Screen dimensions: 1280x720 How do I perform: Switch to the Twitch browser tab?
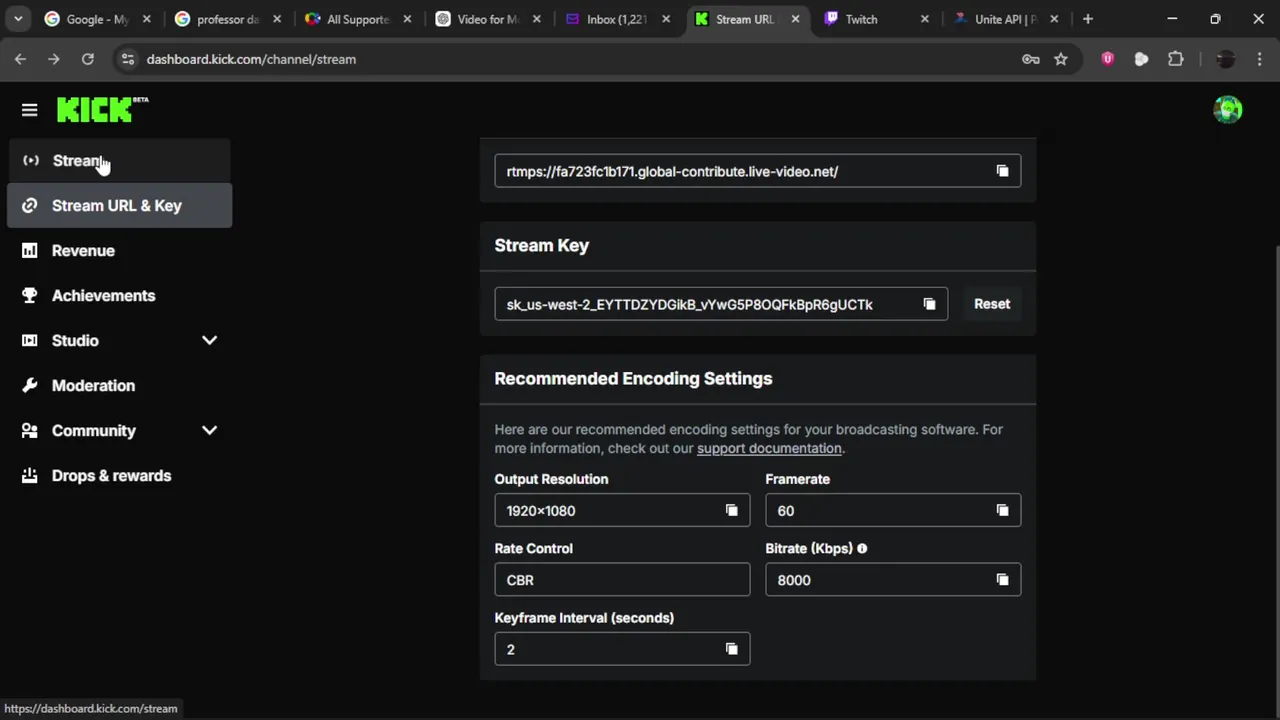[860, 19]
